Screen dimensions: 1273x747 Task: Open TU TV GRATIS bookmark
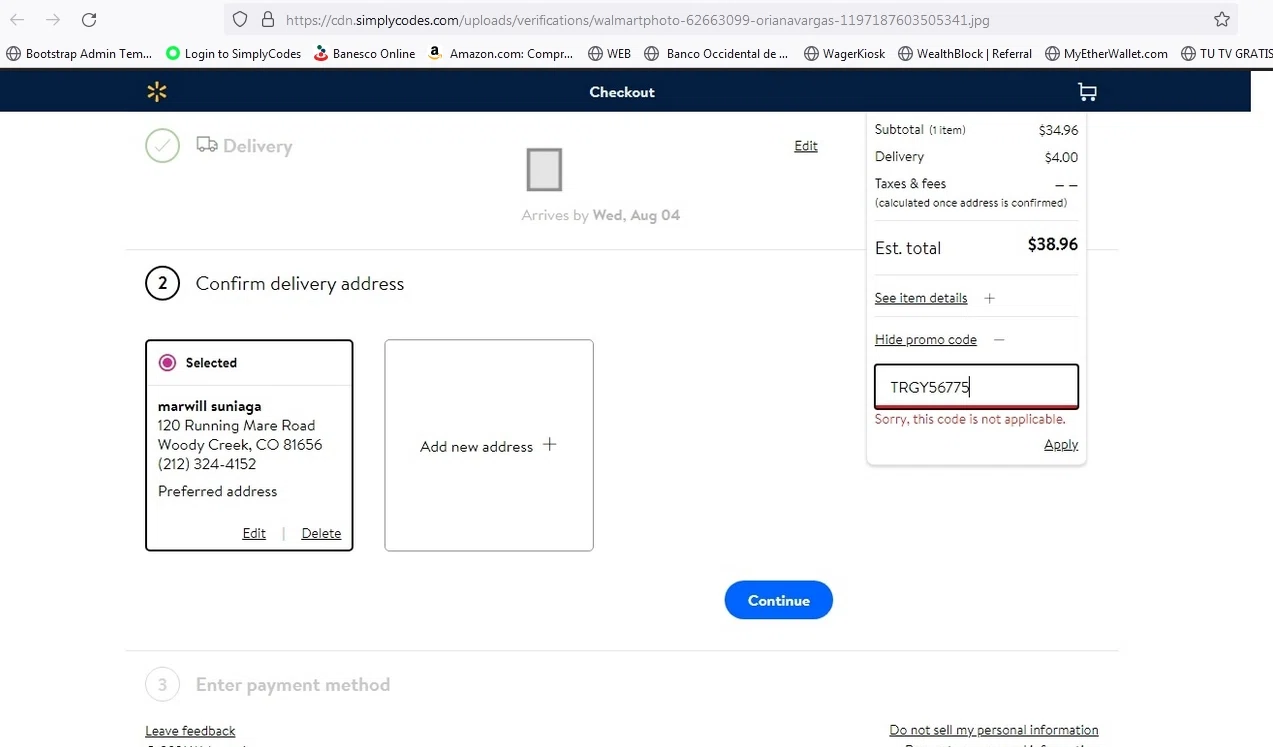click(x=1226, y=54)
